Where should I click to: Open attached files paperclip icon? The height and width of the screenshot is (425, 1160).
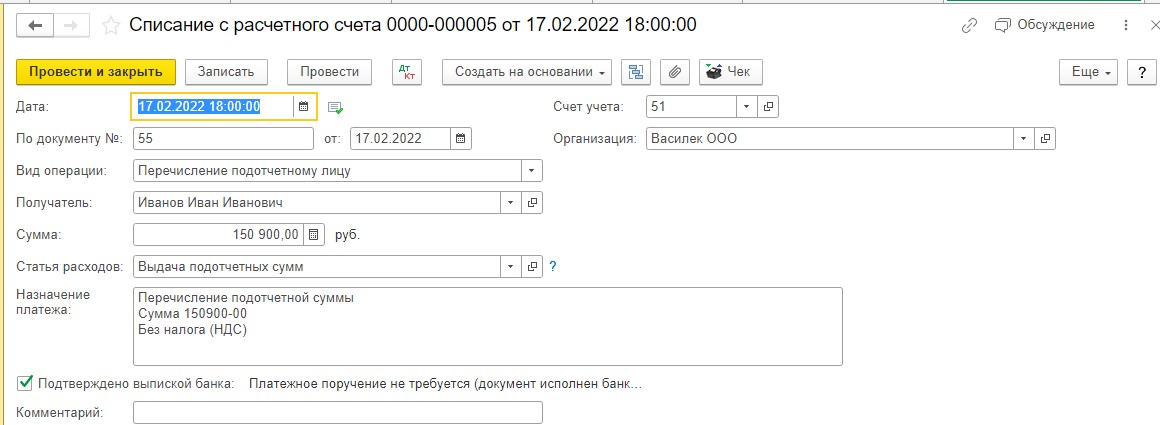click(x=675, y=72)
